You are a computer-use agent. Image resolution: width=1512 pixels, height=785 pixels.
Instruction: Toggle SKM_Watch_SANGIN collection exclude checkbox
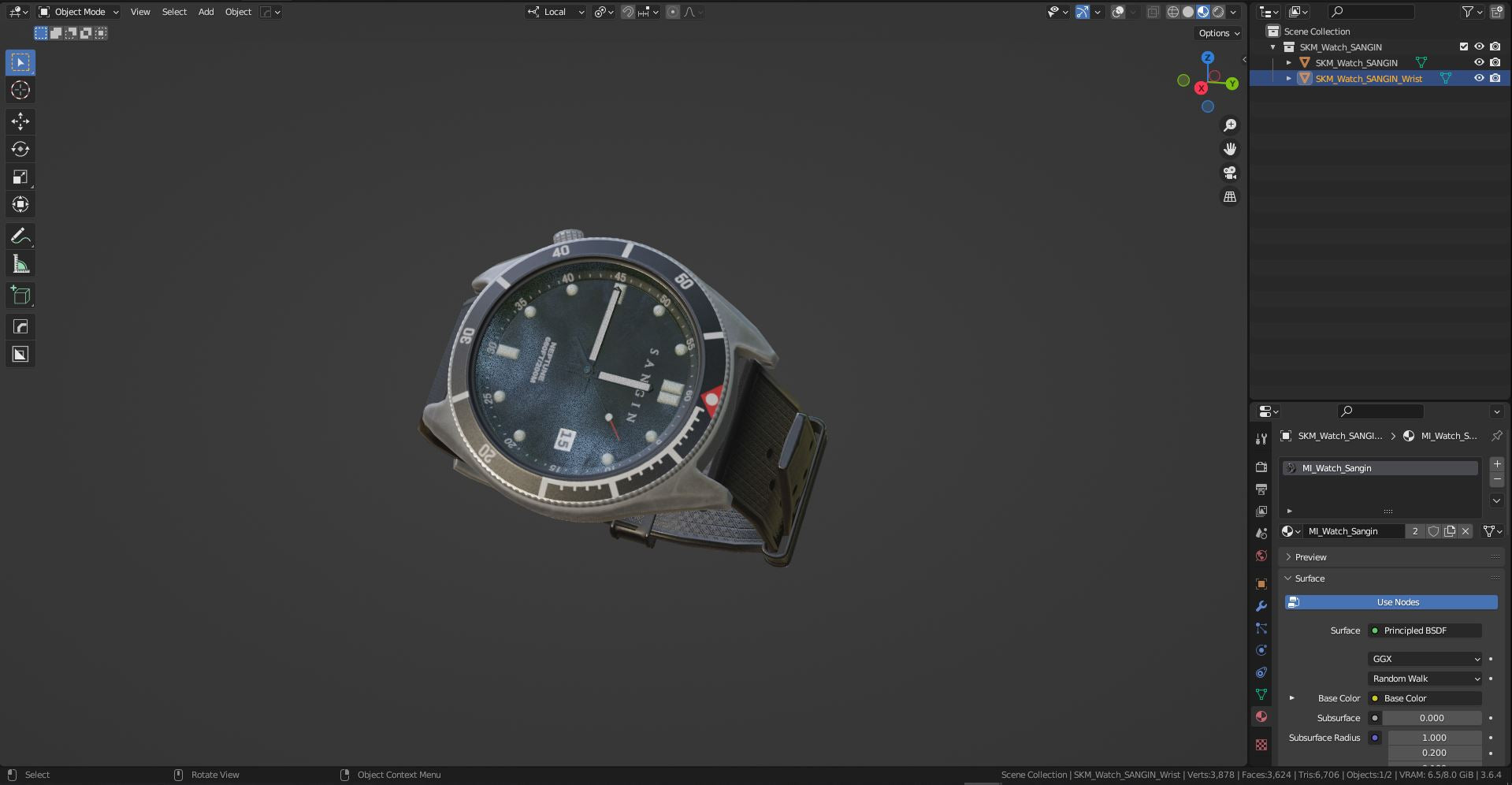pos(1464,47)
